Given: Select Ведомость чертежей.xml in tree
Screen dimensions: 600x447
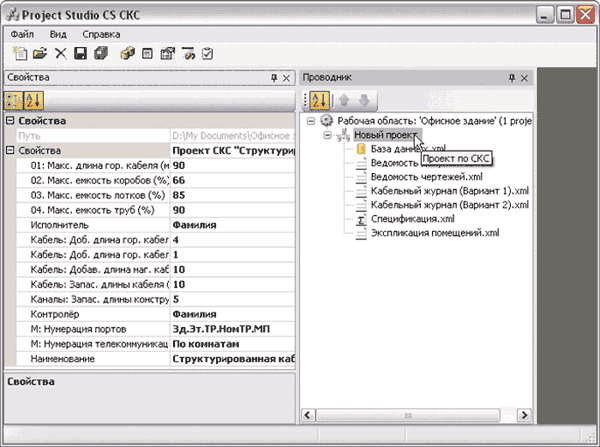Looking at the screenshot, I should [426, 177].
